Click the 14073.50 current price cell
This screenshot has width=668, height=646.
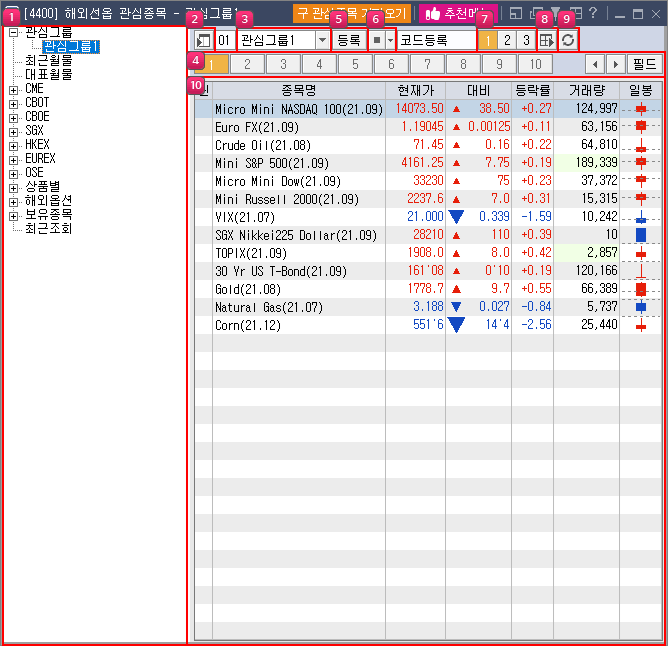point(415,109)
